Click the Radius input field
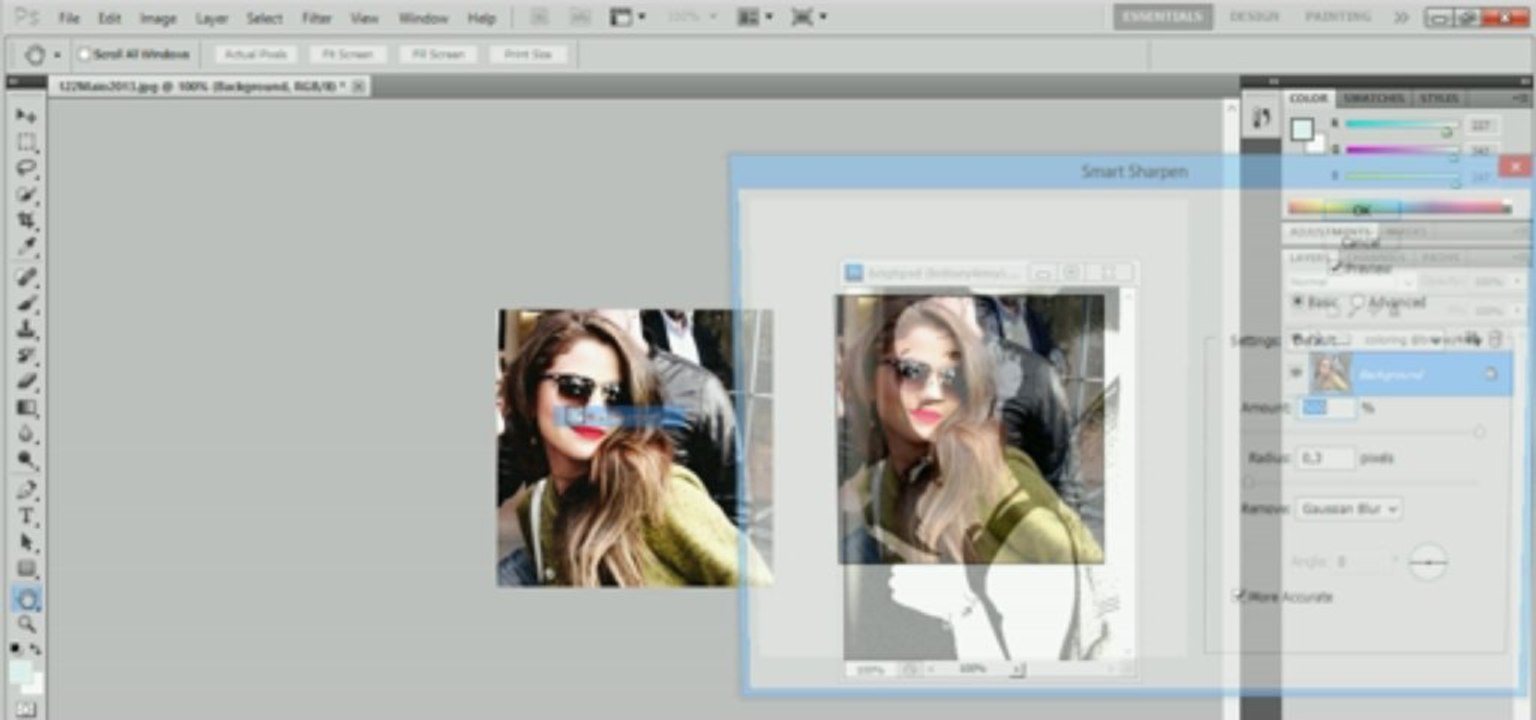Screen dimensions: 1536x720 1326,457
